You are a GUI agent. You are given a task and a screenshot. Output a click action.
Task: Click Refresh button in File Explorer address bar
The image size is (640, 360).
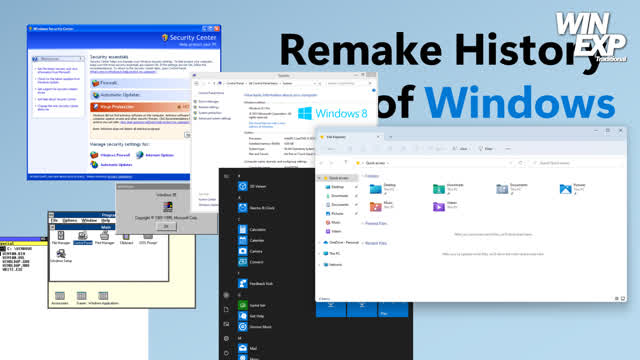click(521, 163)
